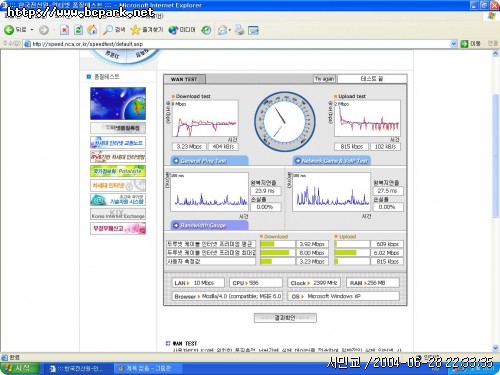Open Back button history dropdown arrow

pos(32,30)
